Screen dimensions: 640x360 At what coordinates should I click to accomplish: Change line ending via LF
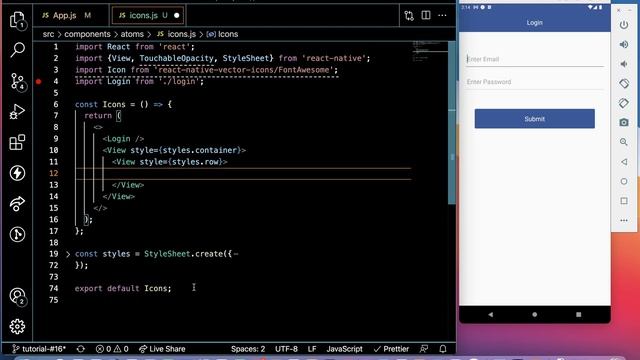pyautogui.click(x=312, y=349)
